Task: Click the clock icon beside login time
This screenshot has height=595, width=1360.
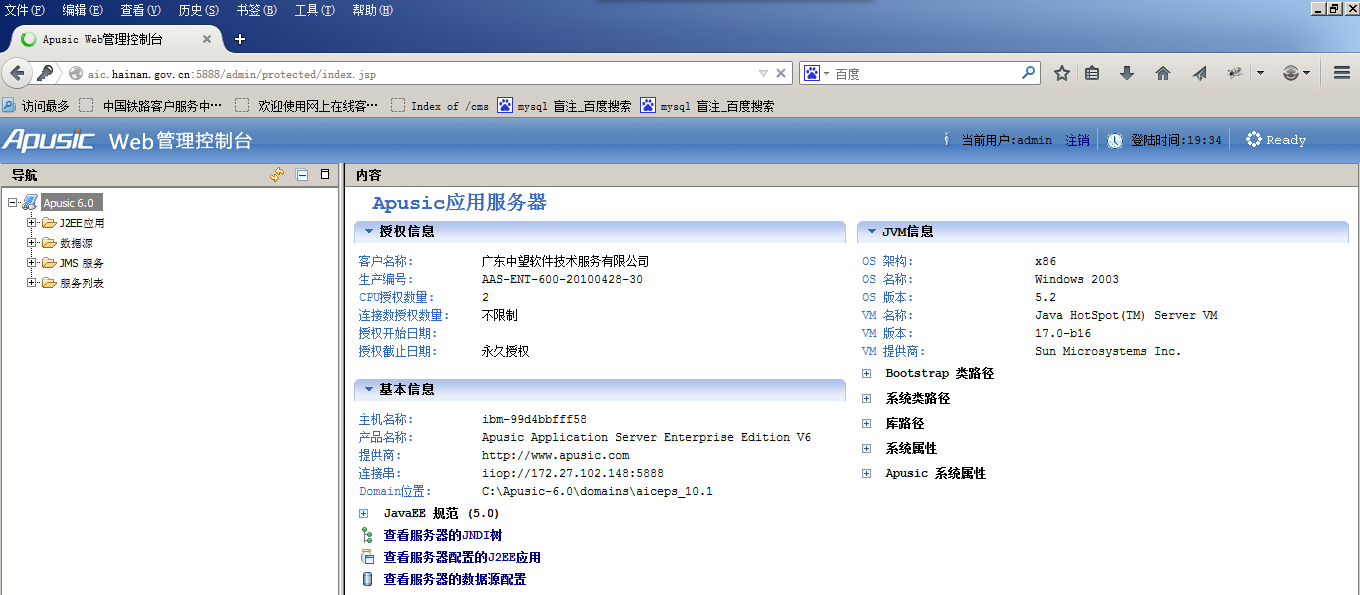Action: click(x=1115, y=140)
